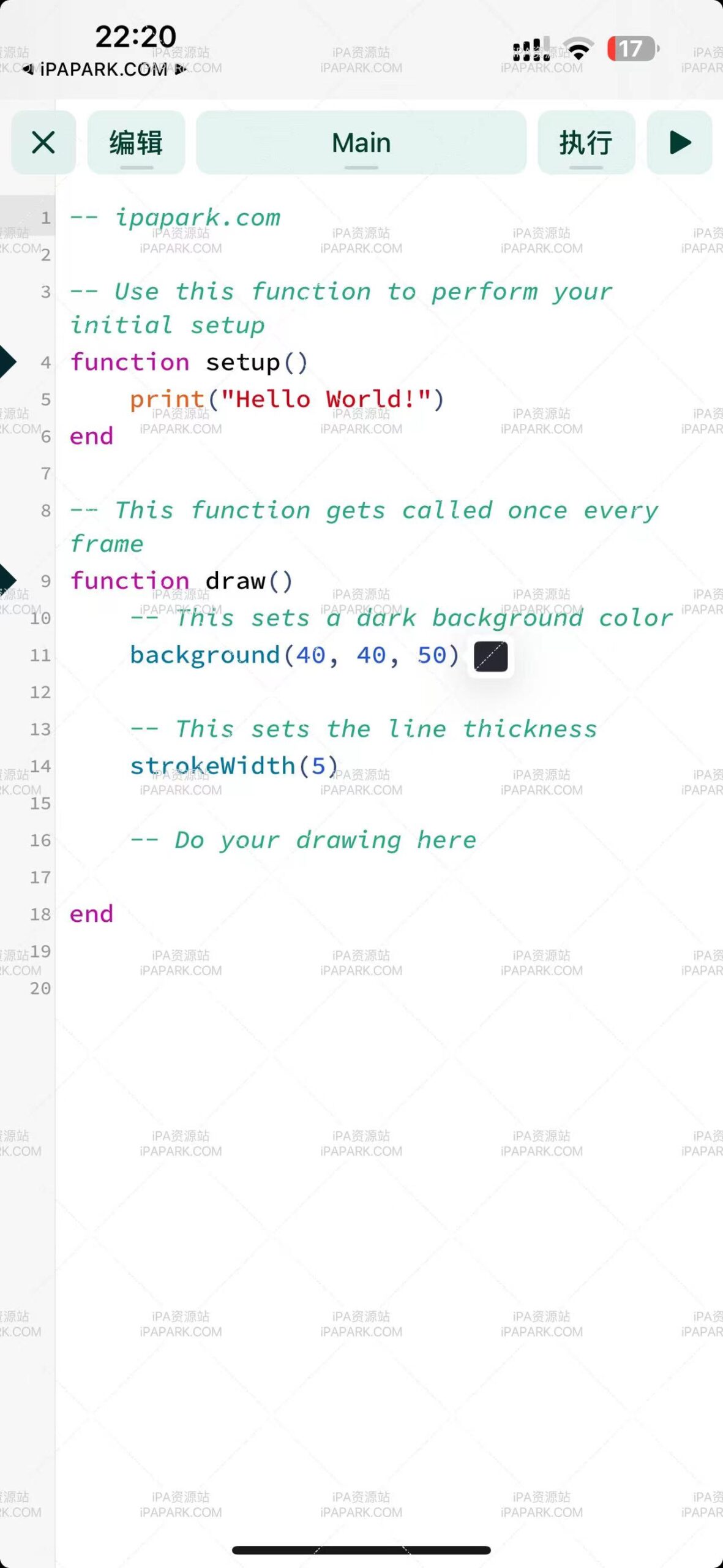Place cursor in the "Hello World!" string
Image resolution: width=723 pixels, height=1568 pixels.
click(x=324, y=399)
